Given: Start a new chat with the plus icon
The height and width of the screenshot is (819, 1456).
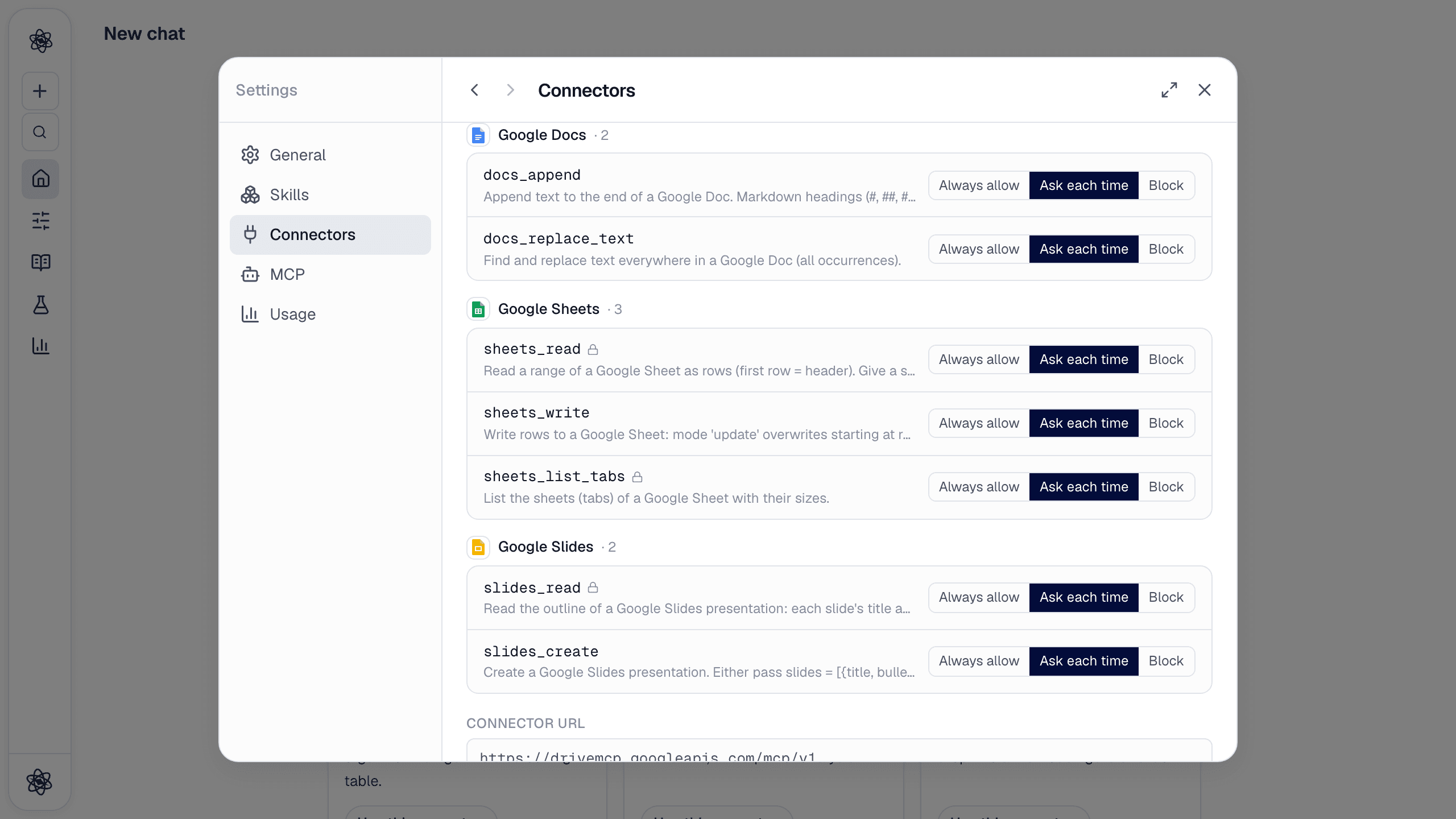Looking at the screenshot, I should click(40, 91).
